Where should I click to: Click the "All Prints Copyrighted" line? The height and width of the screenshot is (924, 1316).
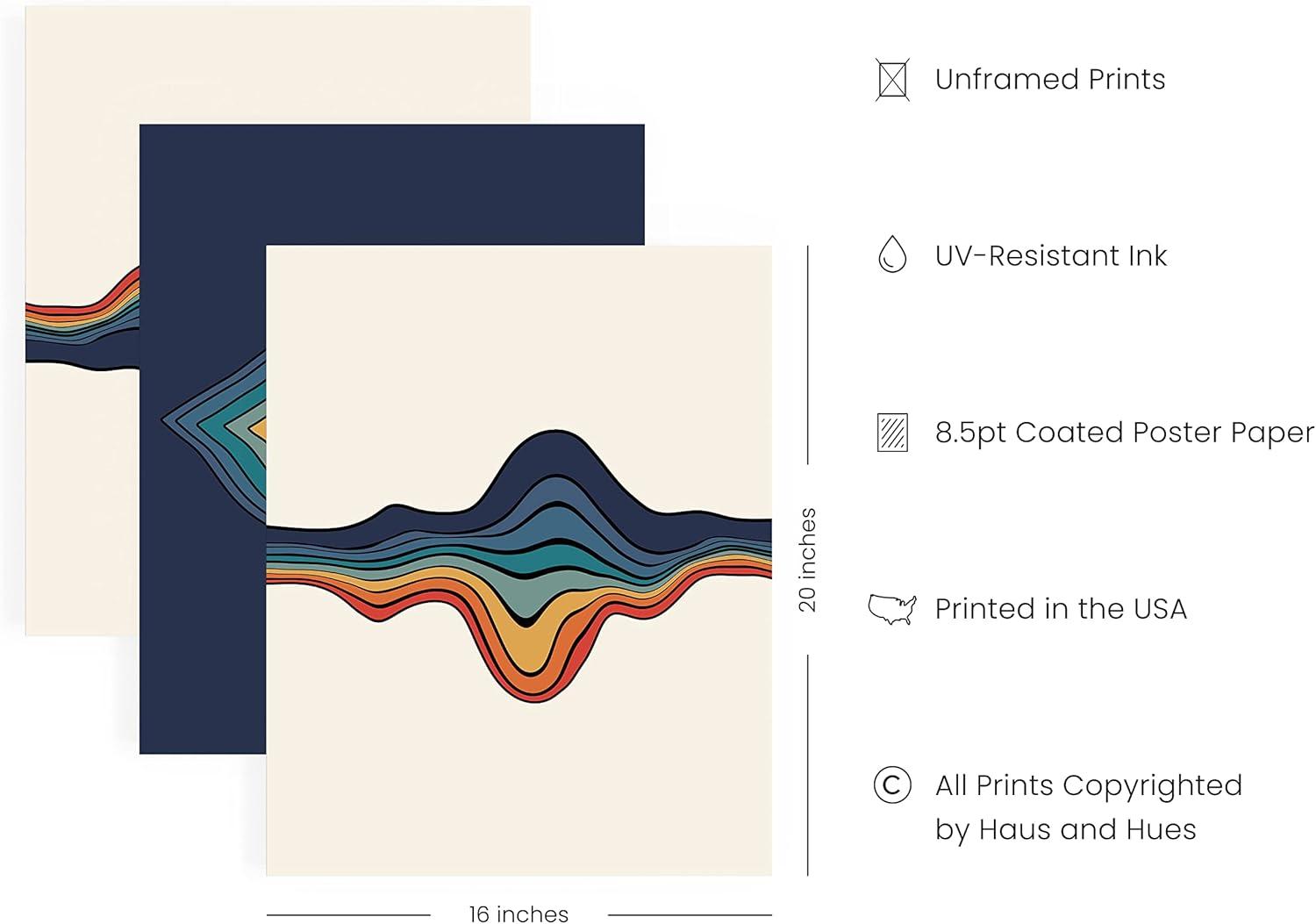pos(1088,785)
